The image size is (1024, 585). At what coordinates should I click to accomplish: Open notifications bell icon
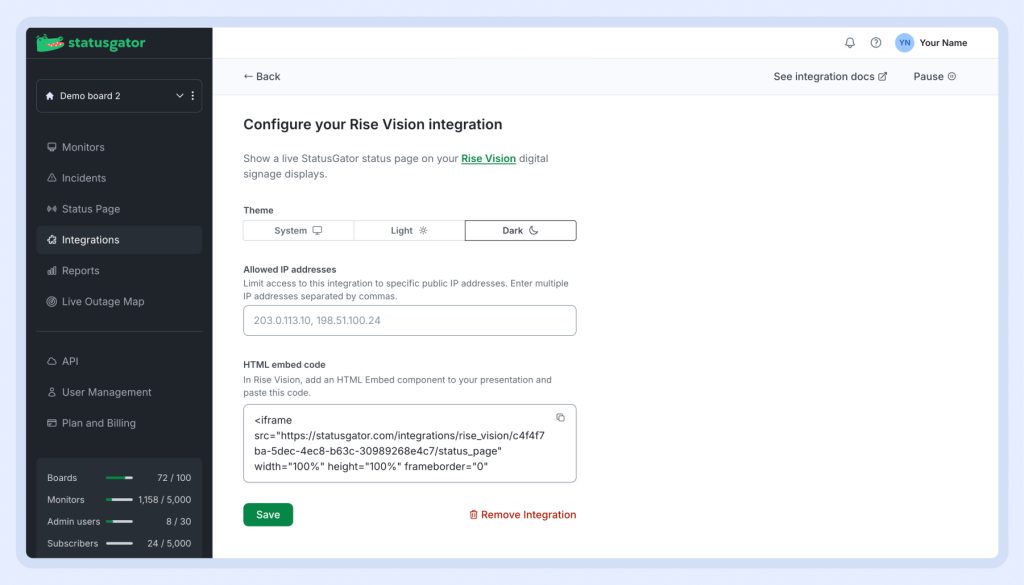pyautogui.click(x=850, y=42)
